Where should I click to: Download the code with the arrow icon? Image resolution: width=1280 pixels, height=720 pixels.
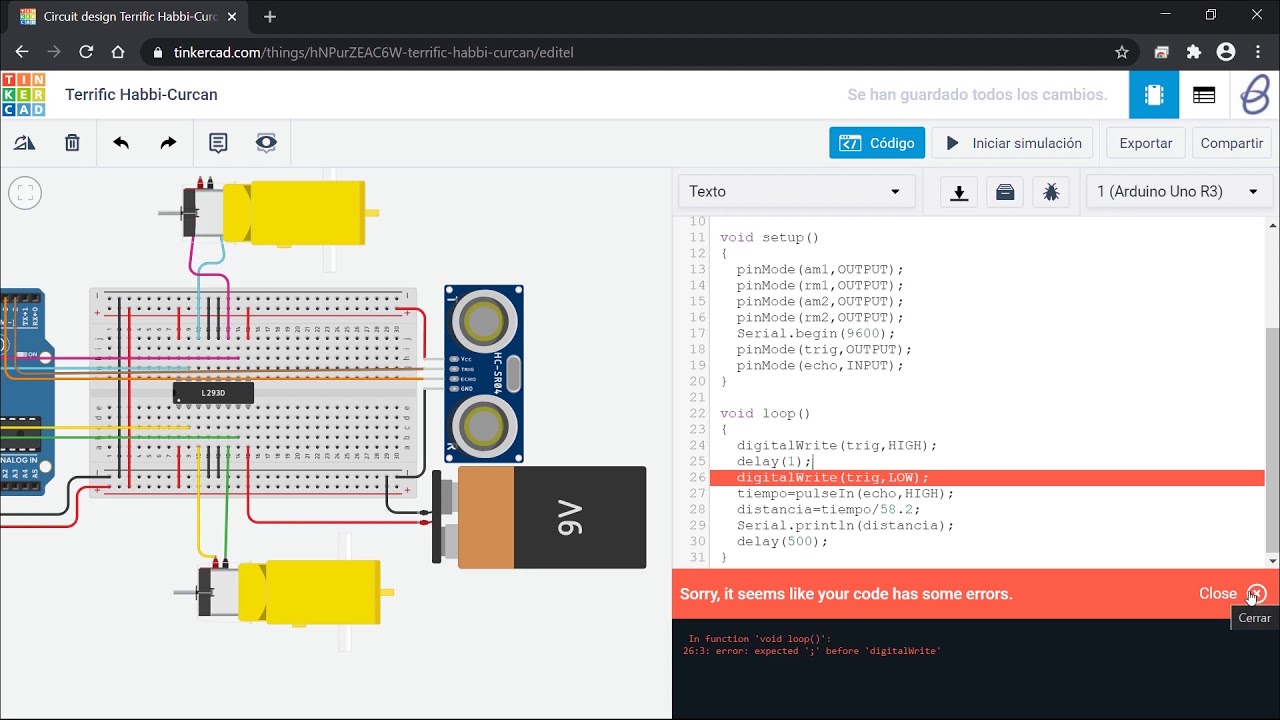[959, 192]
